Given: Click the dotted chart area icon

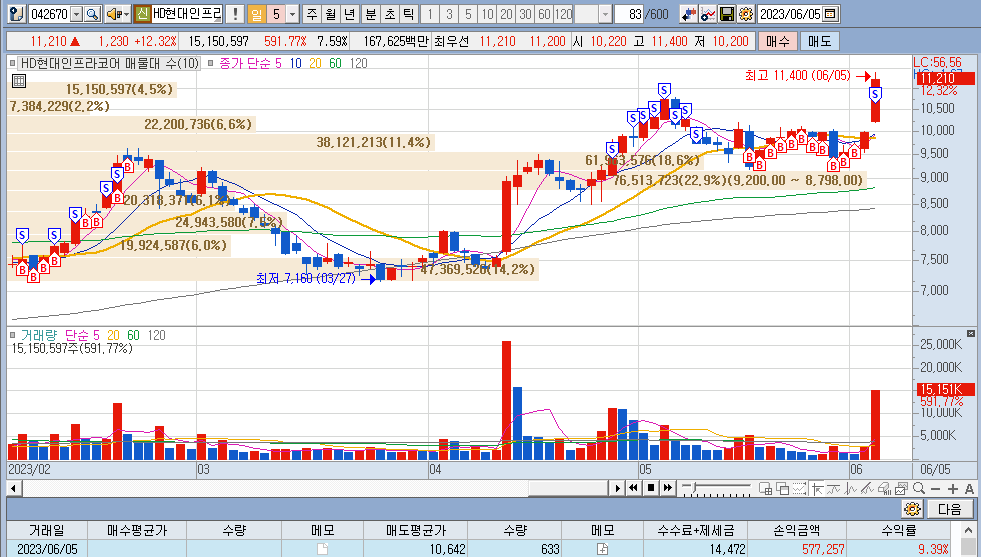Looking at the screenshot, I should tap(799, 489).
